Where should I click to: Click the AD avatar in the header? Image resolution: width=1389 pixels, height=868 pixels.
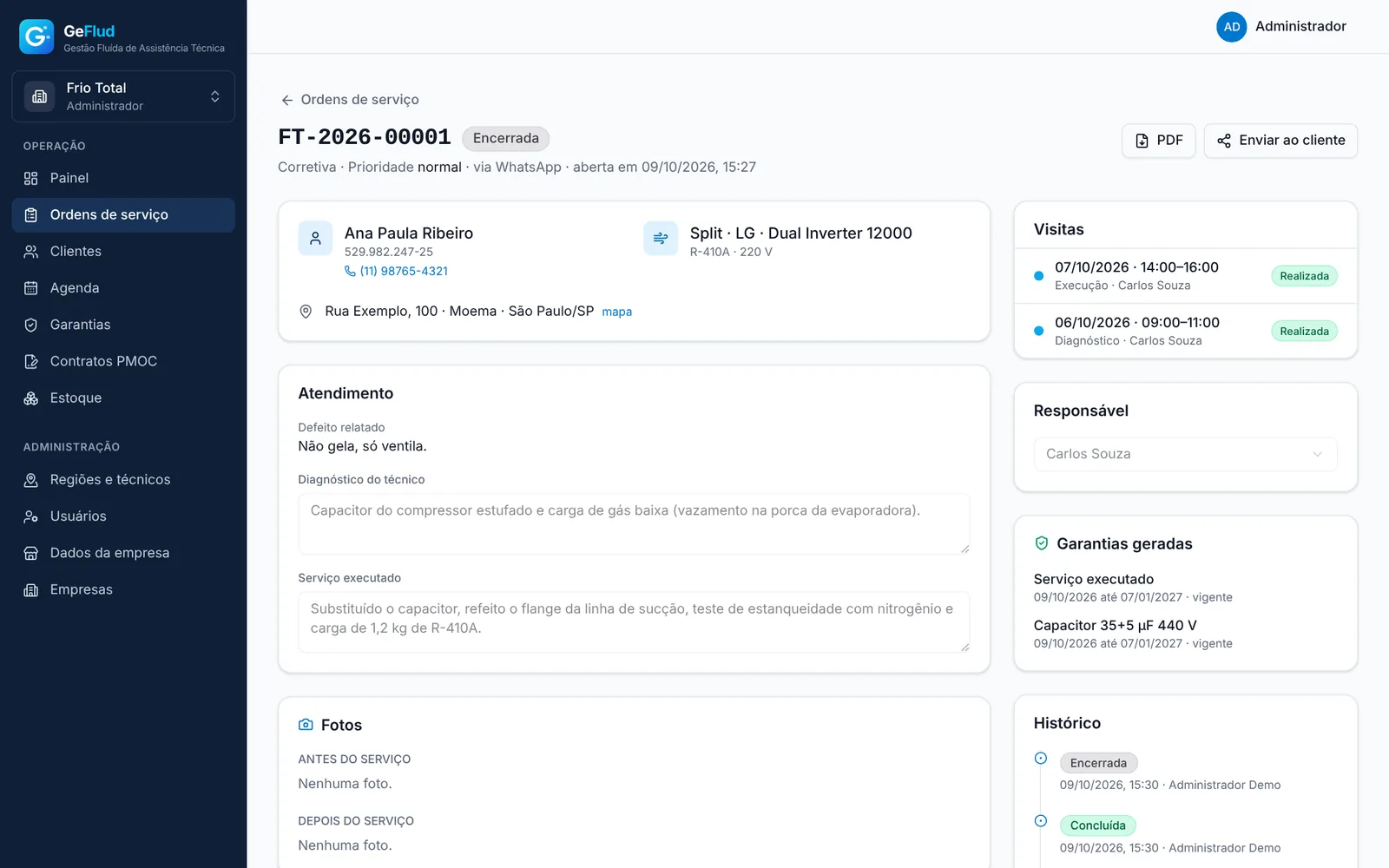click(1231, 27)
